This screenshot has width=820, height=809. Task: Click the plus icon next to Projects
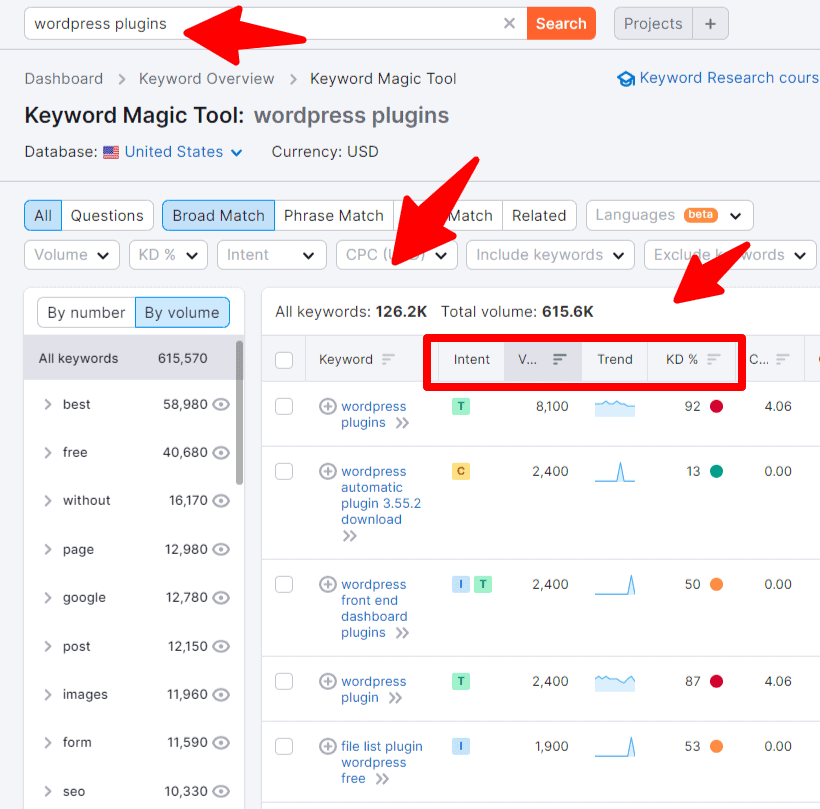pyautogui.click(x=709, y=23)
